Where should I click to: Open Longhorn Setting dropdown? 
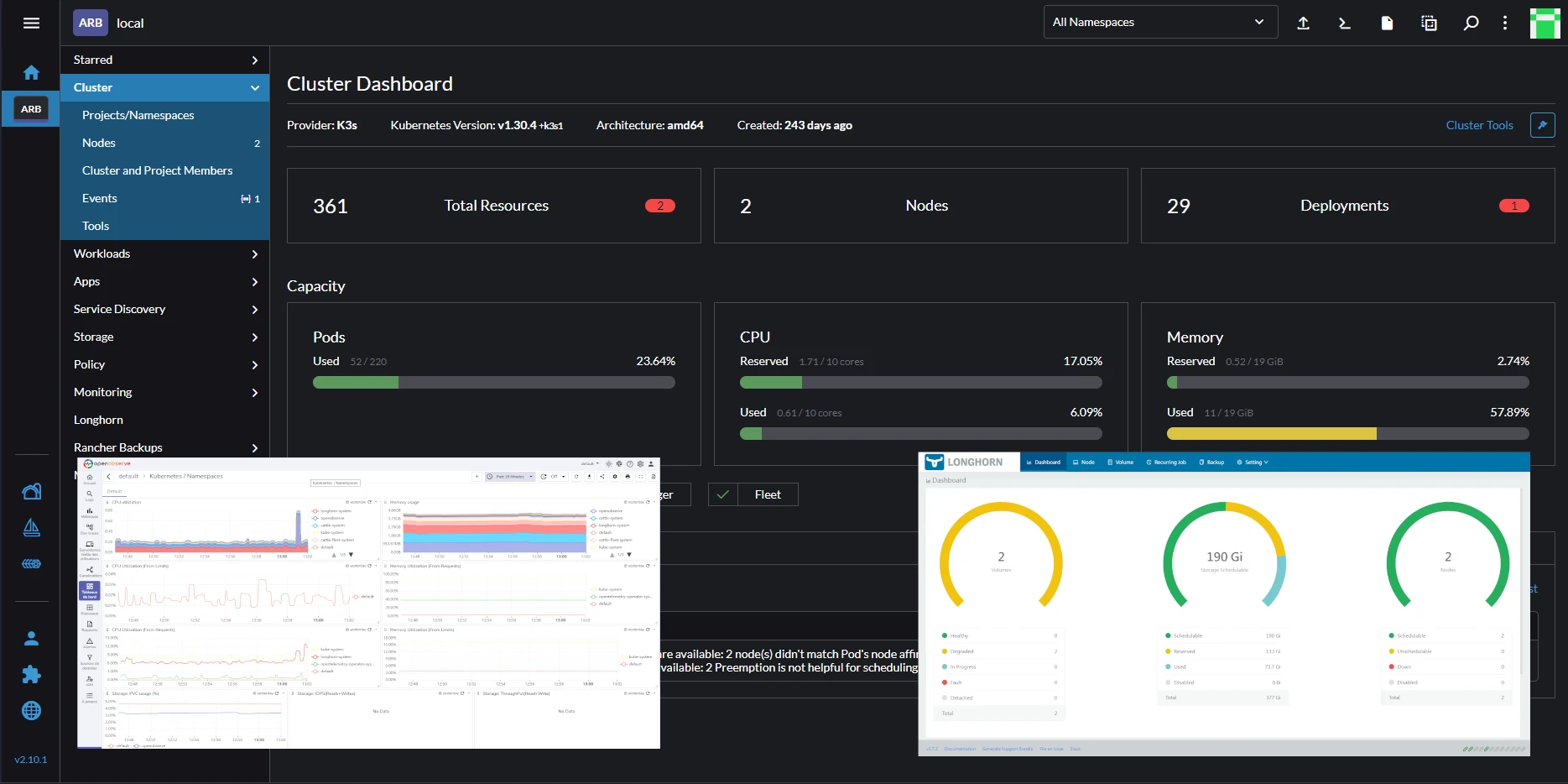[1253, 462]
